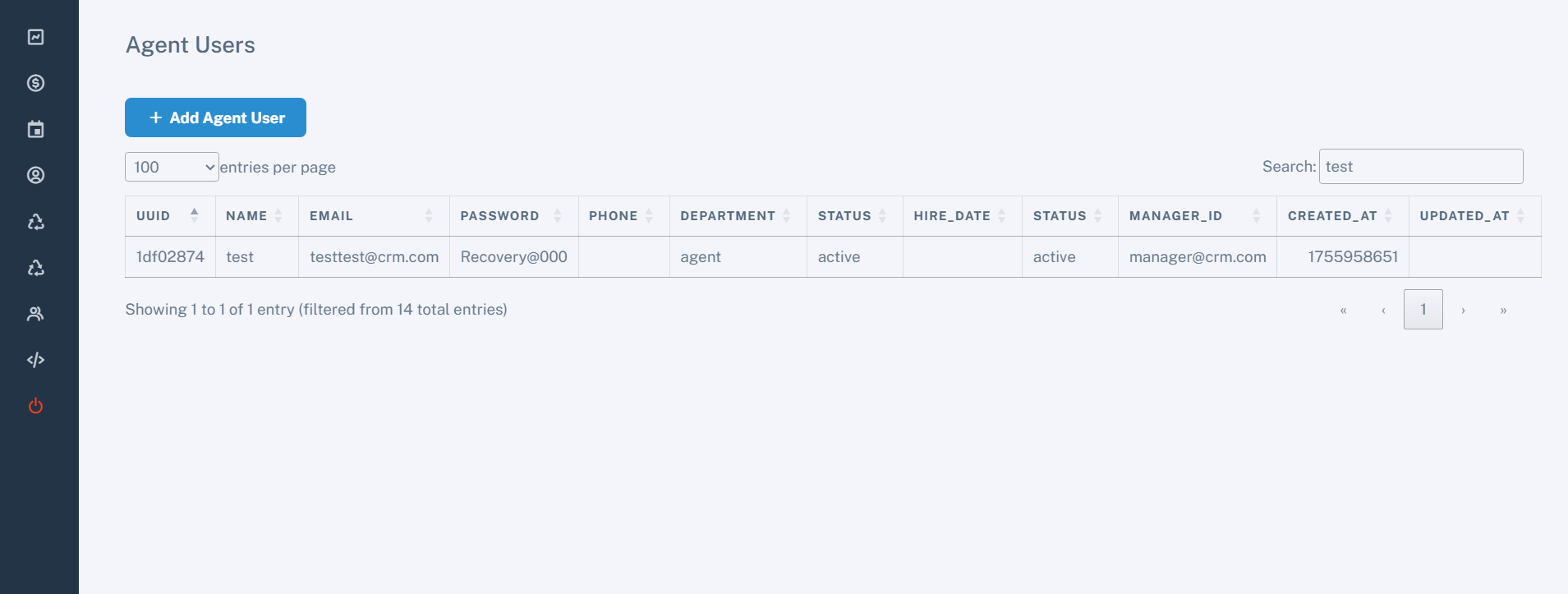Click the user profile circle sidebar icon

click(x=35, y=175)
